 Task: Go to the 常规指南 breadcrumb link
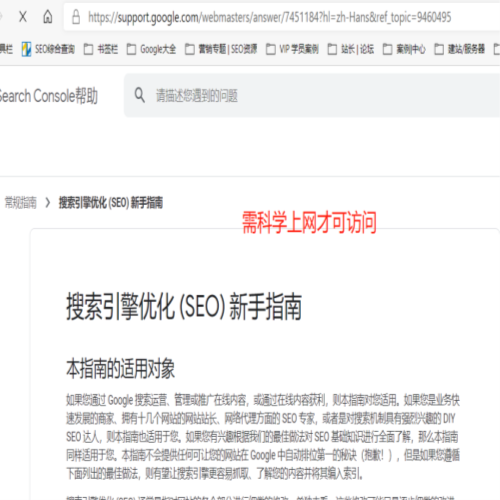point(21,202)
